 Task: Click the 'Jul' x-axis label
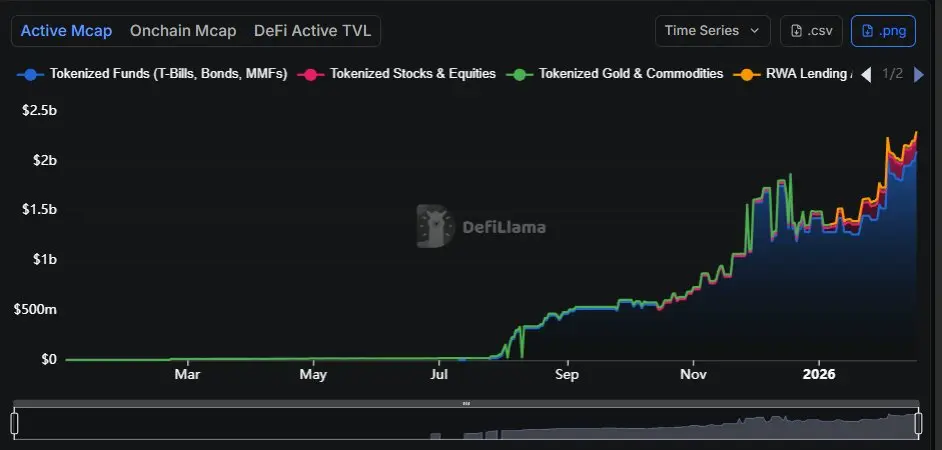tap(439, 374)
